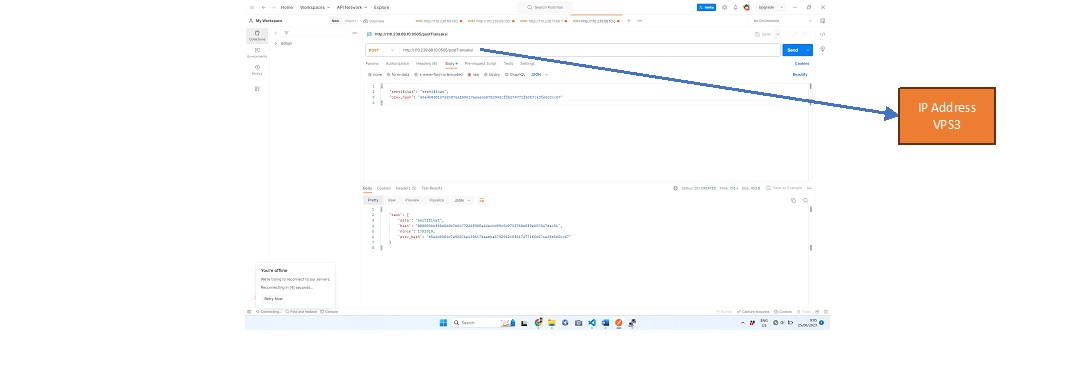Click the settings gear icon in header
Image resolution: width=1078 pixels, height=377 pixels.
(x=725, y=7)
